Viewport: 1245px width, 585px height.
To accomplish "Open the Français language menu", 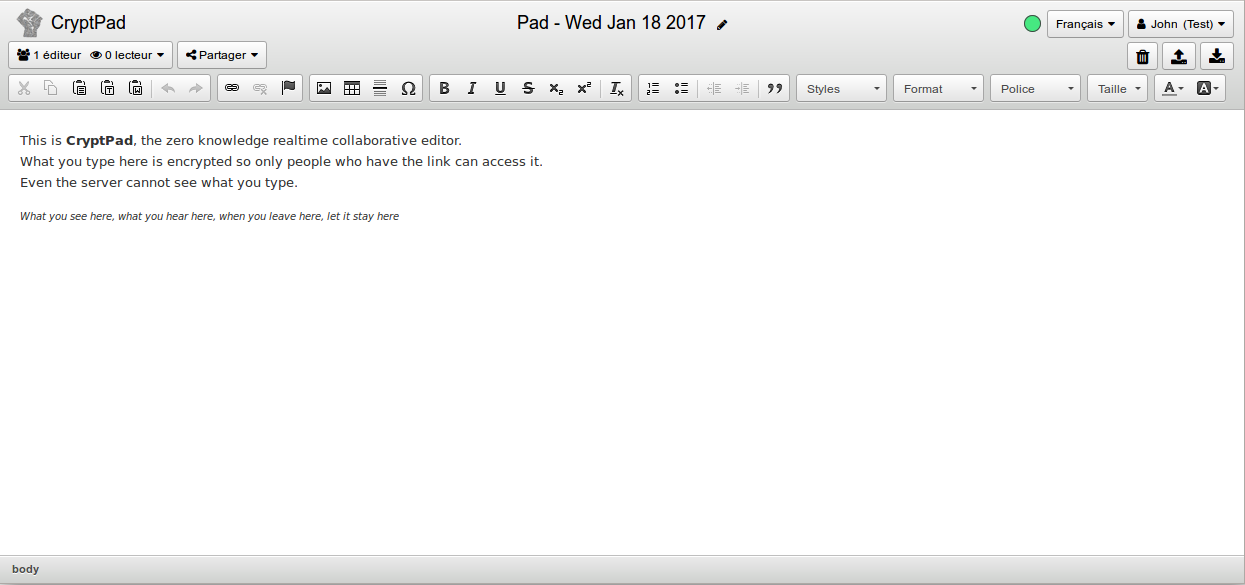I will (x=1084, y=24).
